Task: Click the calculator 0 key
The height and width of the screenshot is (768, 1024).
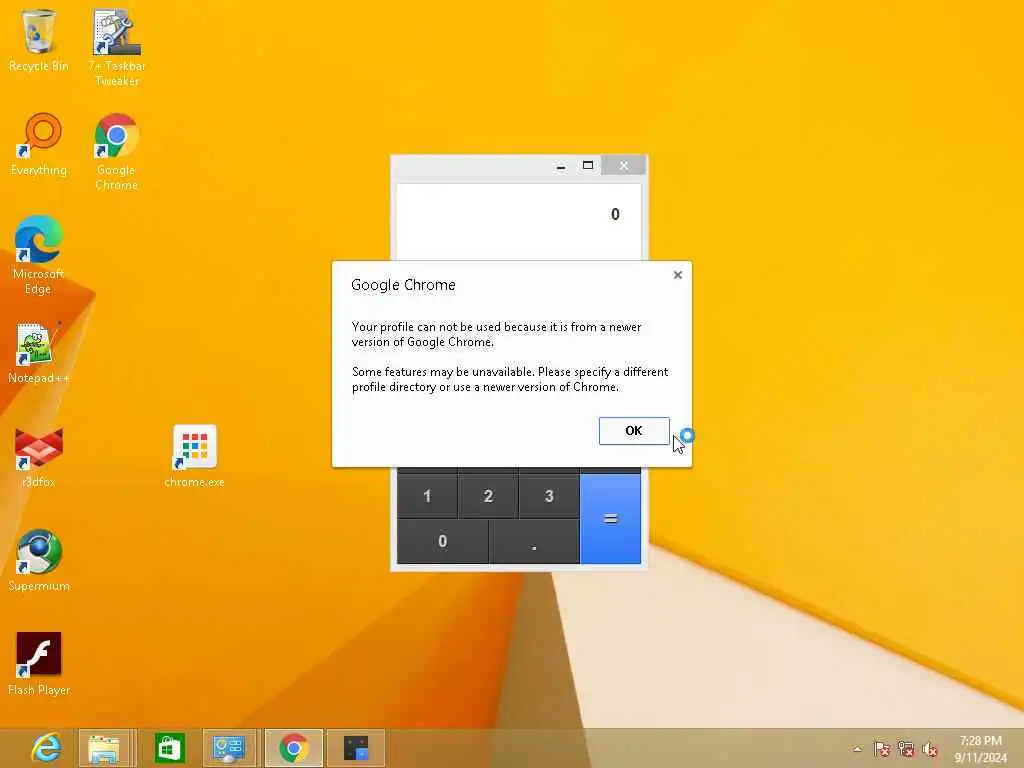Action: pyautogui.click(x=442, y=541)
